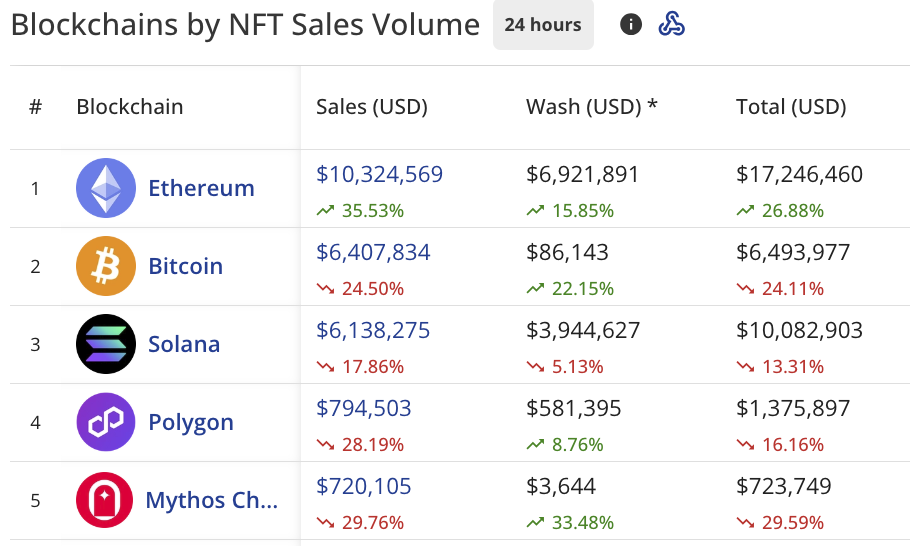Open the Ethereum blockchain link

(201, 188)
